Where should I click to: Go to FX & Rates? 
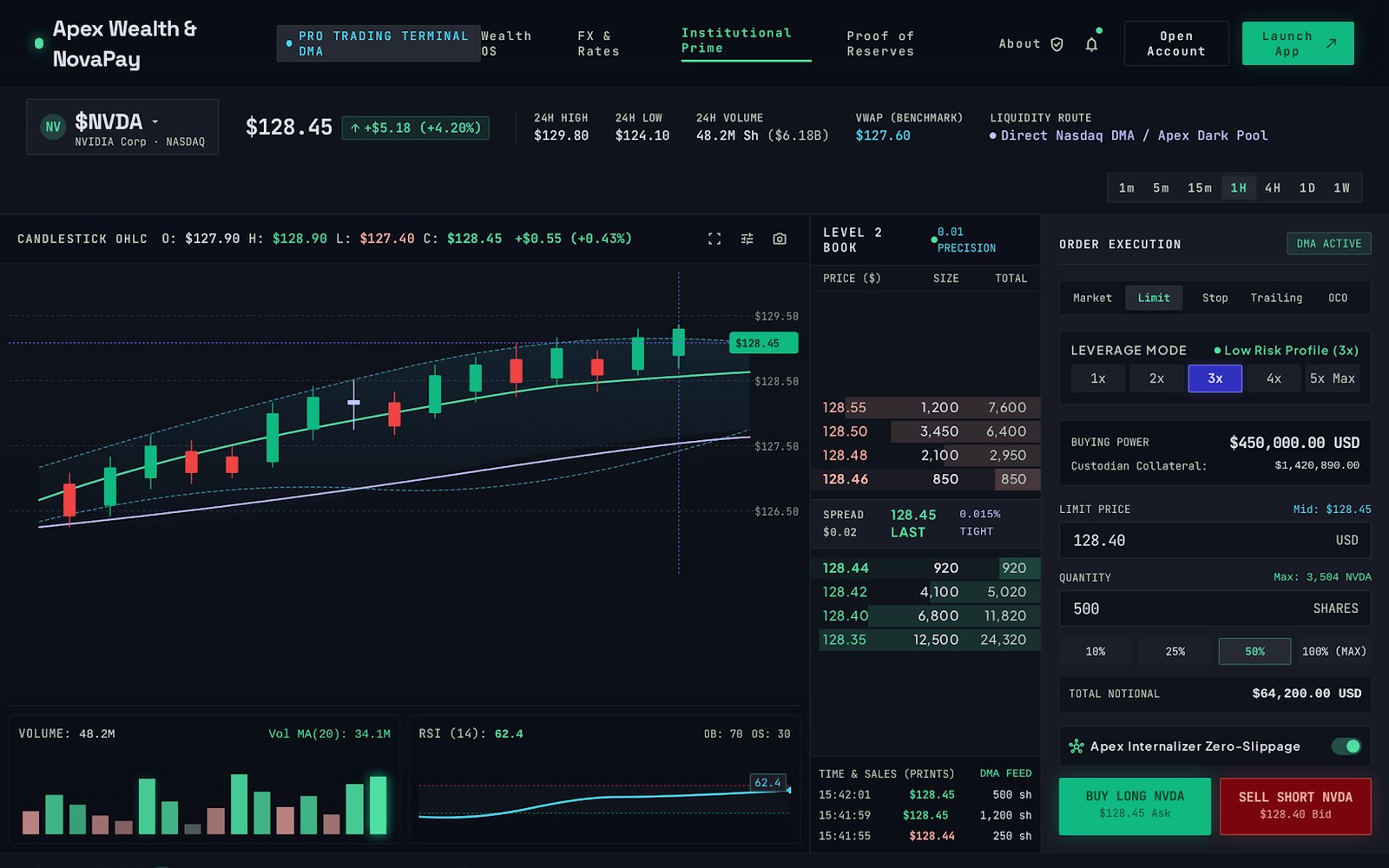pyautogui.click(x=598, y=43)
